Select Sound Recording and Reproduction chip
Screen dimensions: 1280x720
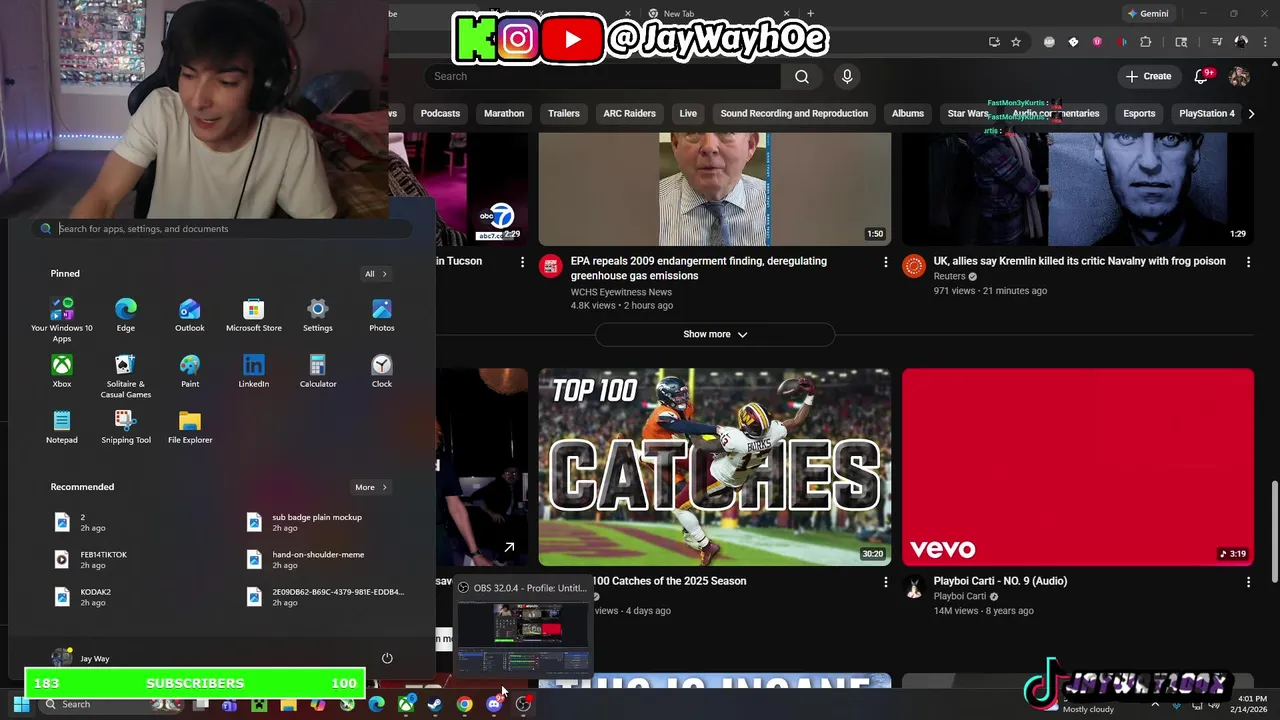coord(794,113)
